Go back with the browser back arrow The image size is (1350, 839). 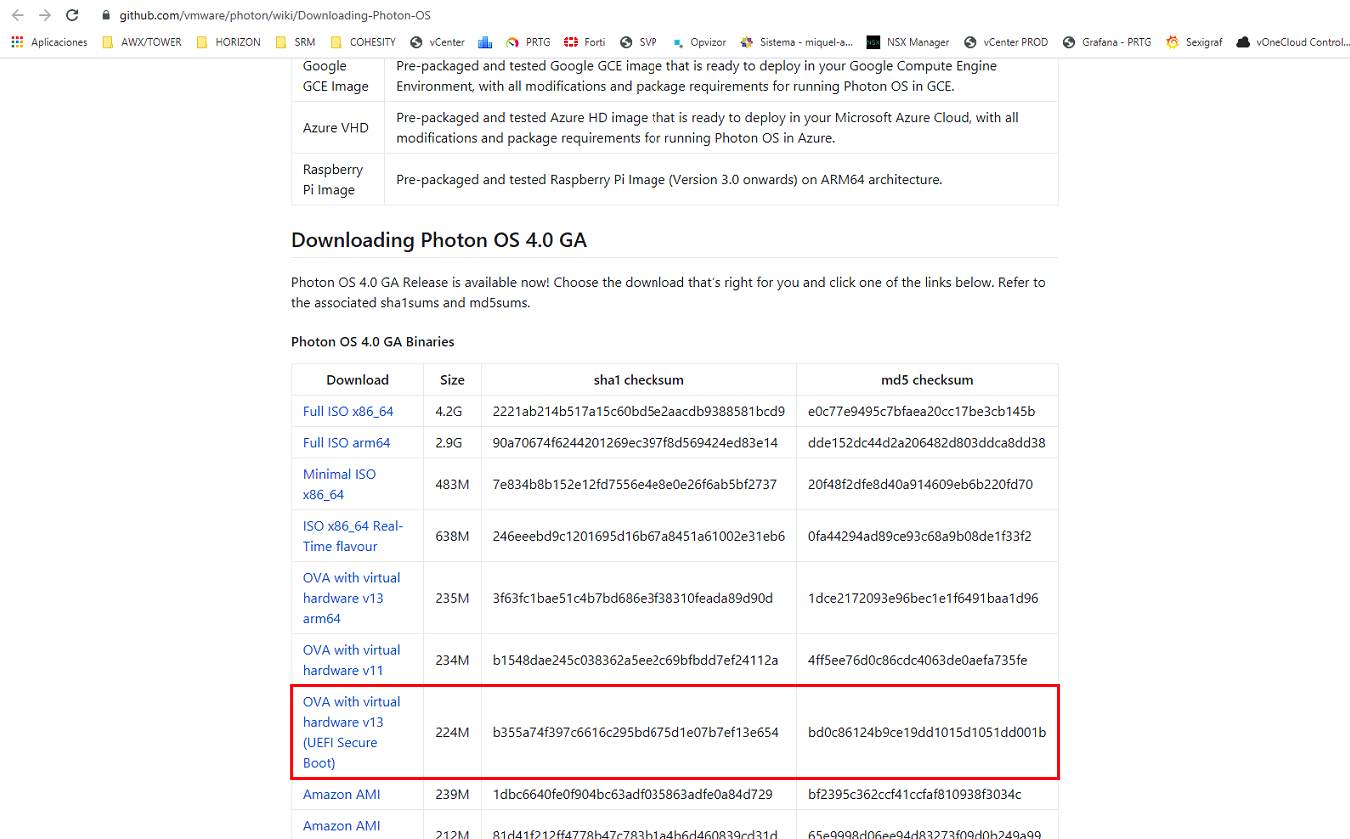17,16
